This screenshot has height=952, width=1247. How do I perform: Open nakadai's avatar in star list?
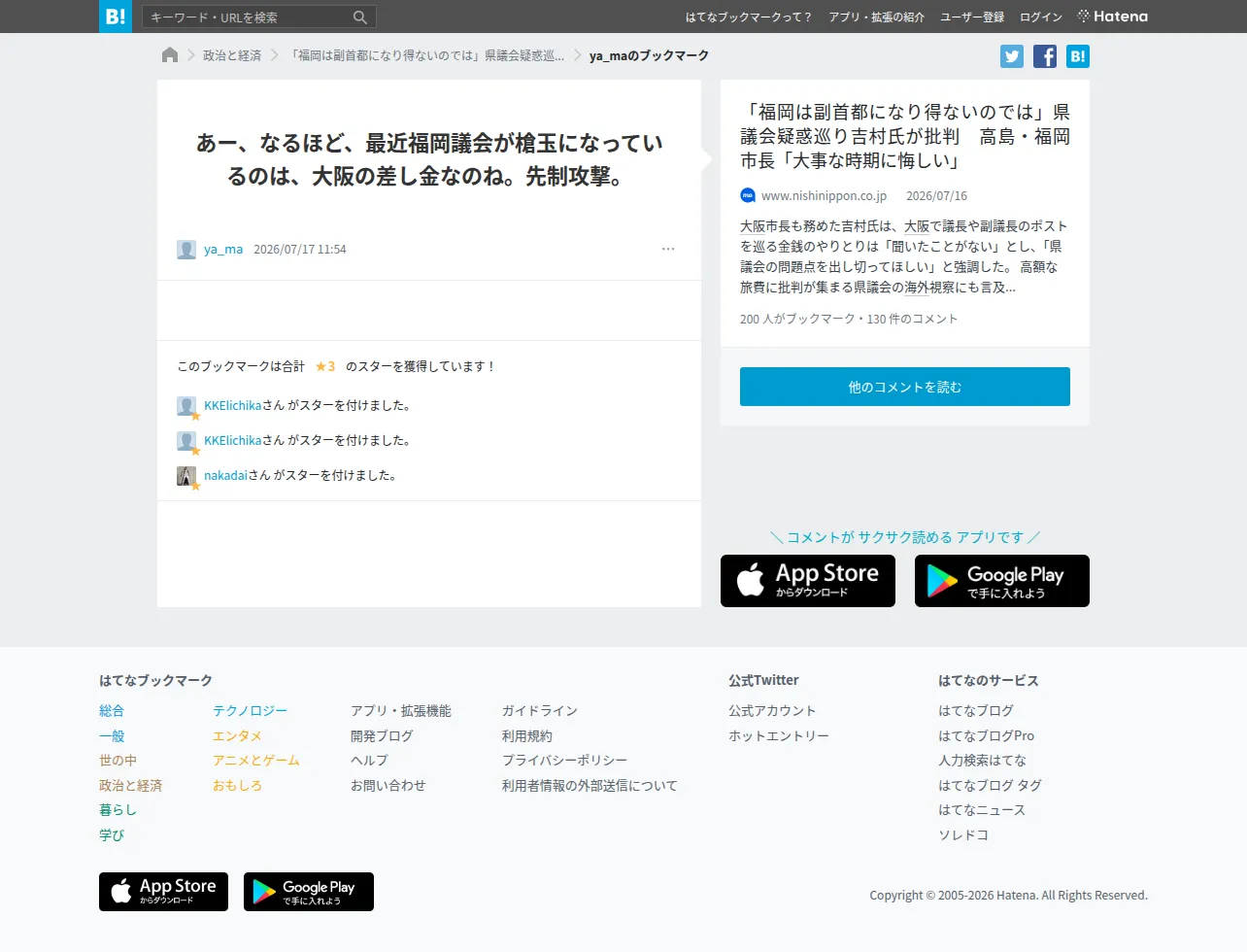(x=186, y=476)
